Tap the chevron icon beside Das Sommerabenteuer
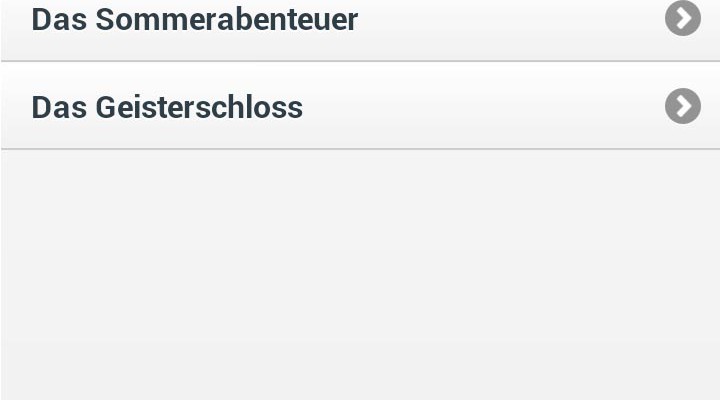The image size is (720, 400). point(683,18)
